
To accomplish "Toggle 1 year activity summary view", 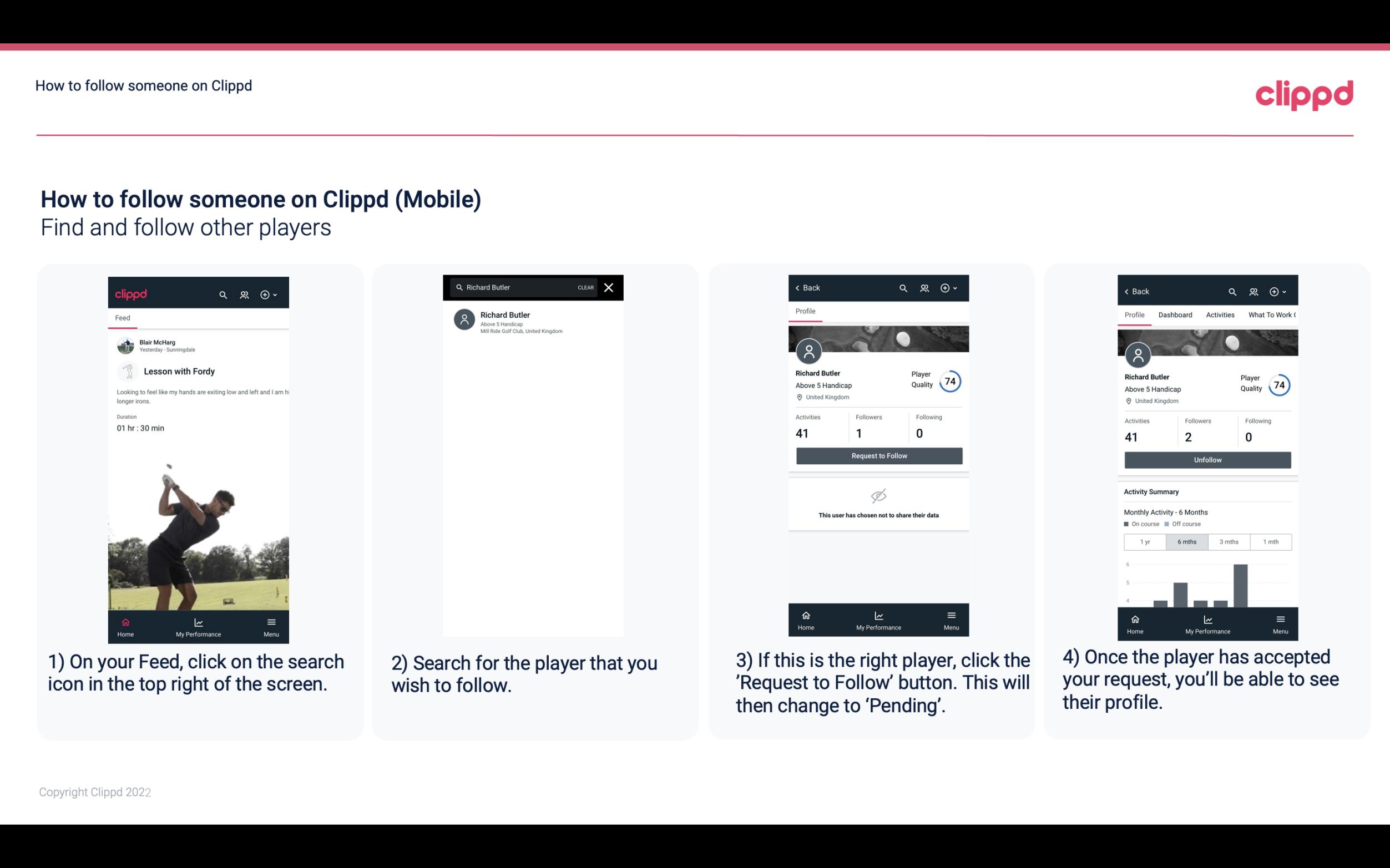I will 1147,541.
